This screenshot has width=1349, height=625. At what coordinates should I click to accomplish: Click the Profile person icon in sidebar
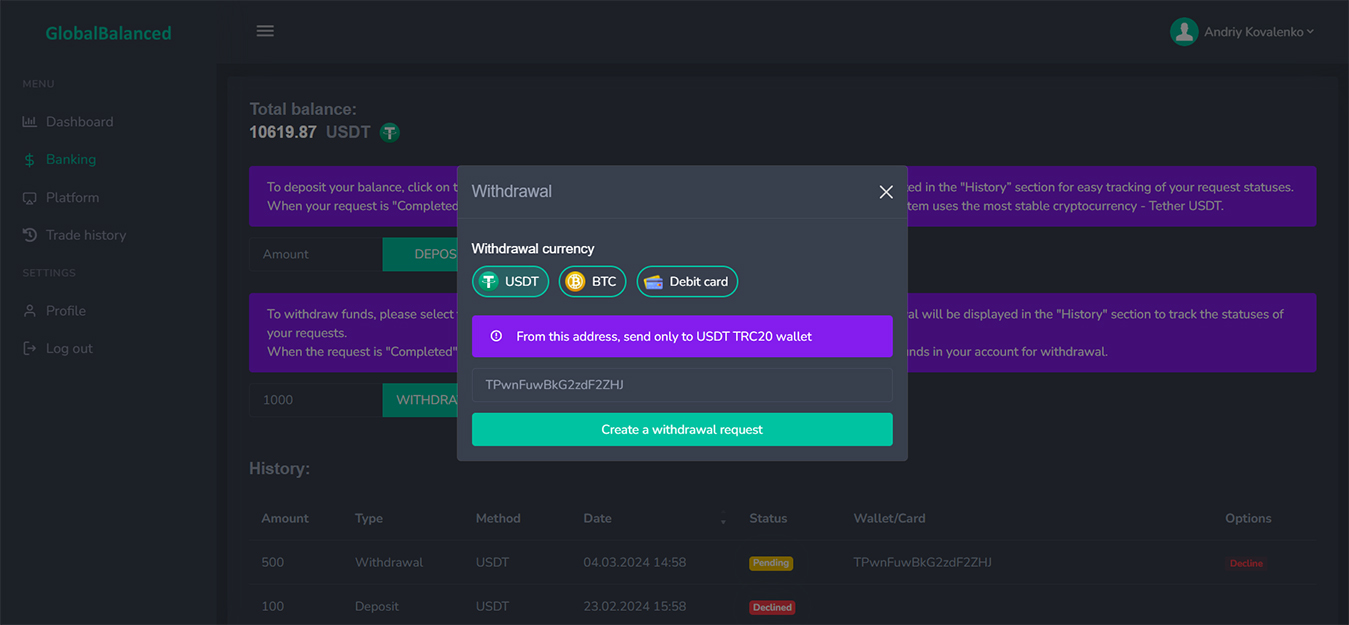[x=29, y=311]
